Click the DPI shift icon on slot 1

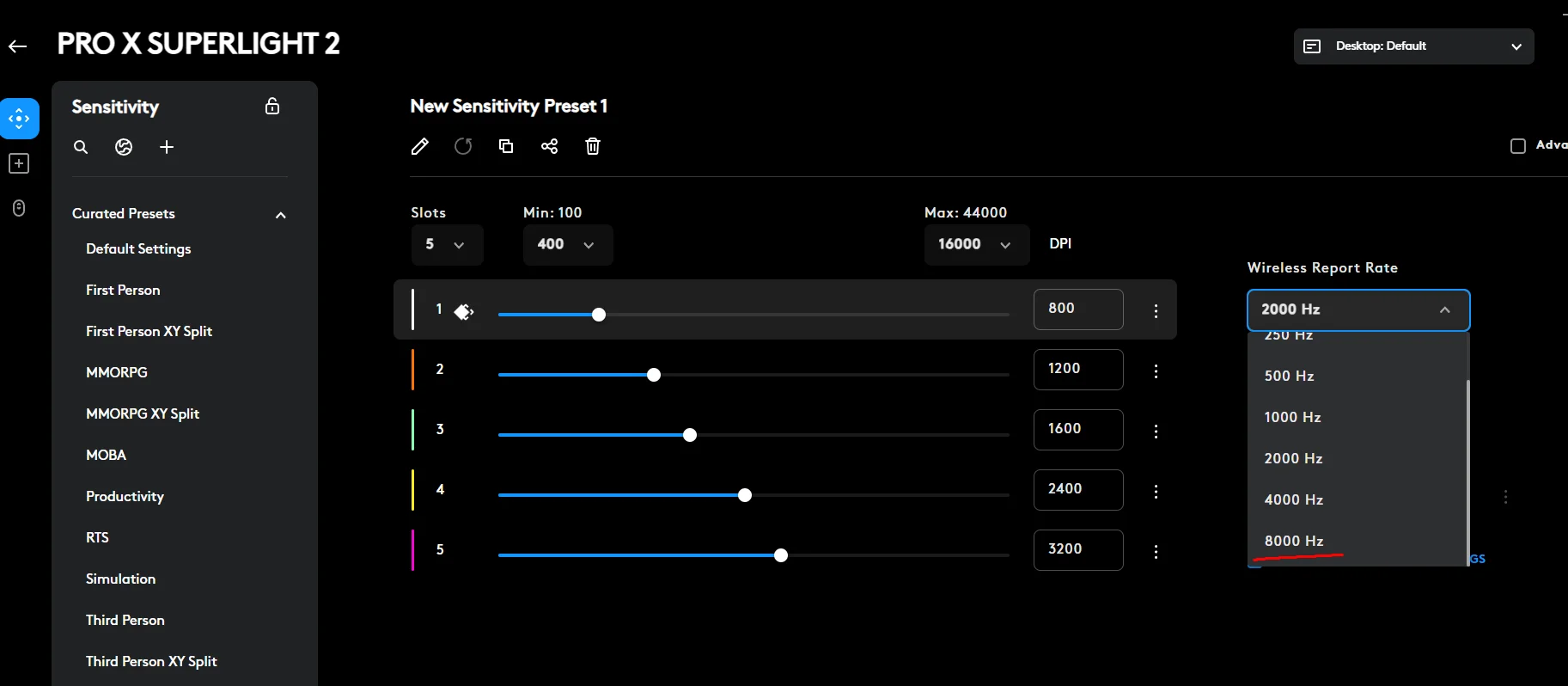[464, 312]
